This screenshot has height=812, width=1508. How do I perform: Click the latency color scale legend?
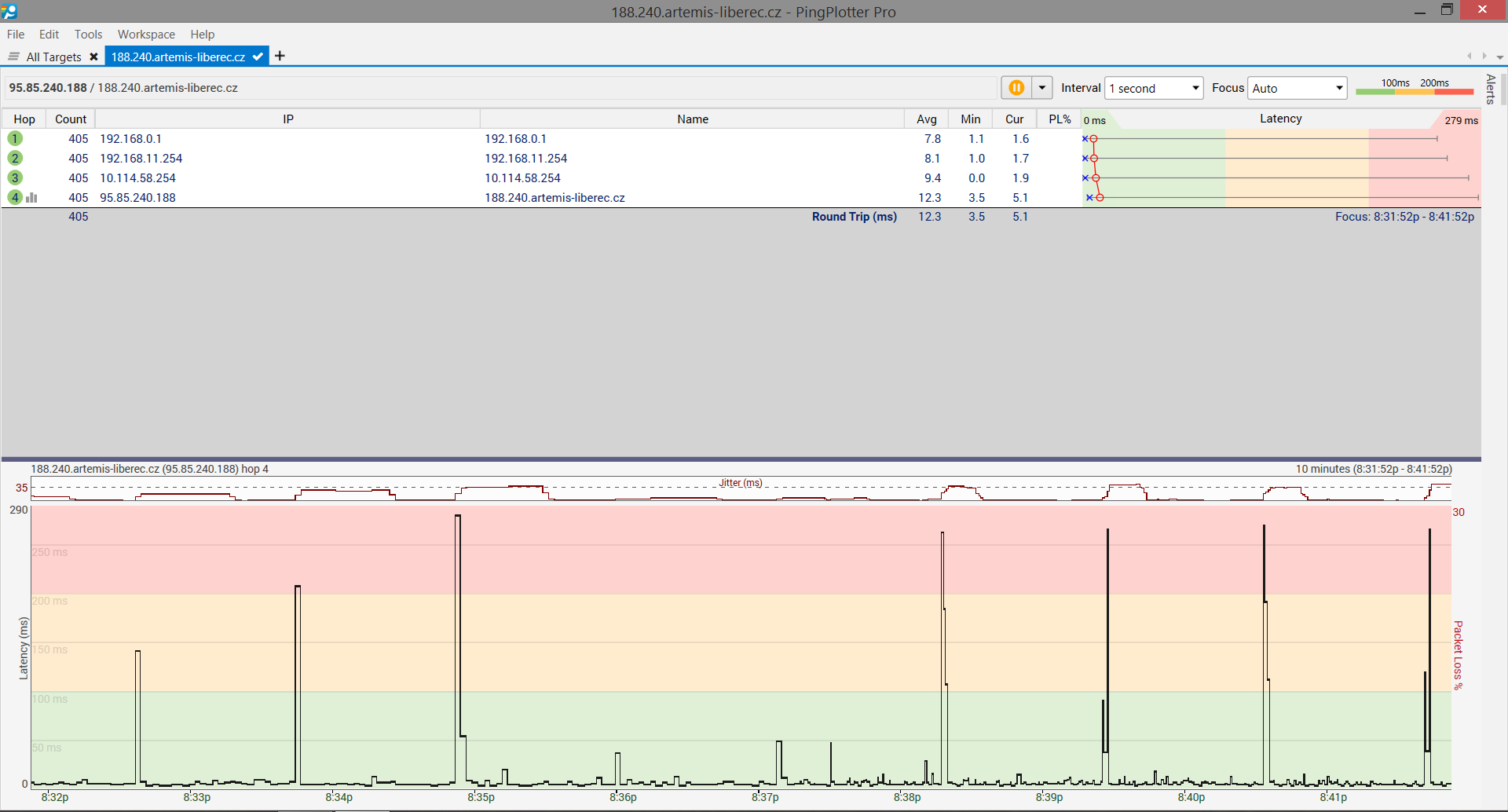1414,88
